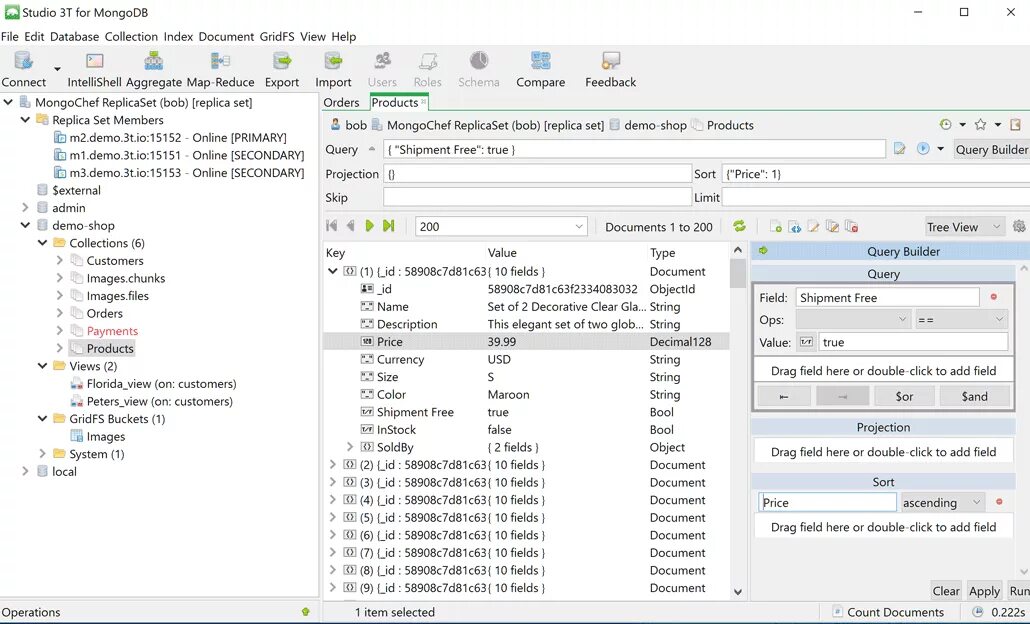Open the visual query editor pencil icon

coord(899,149)
